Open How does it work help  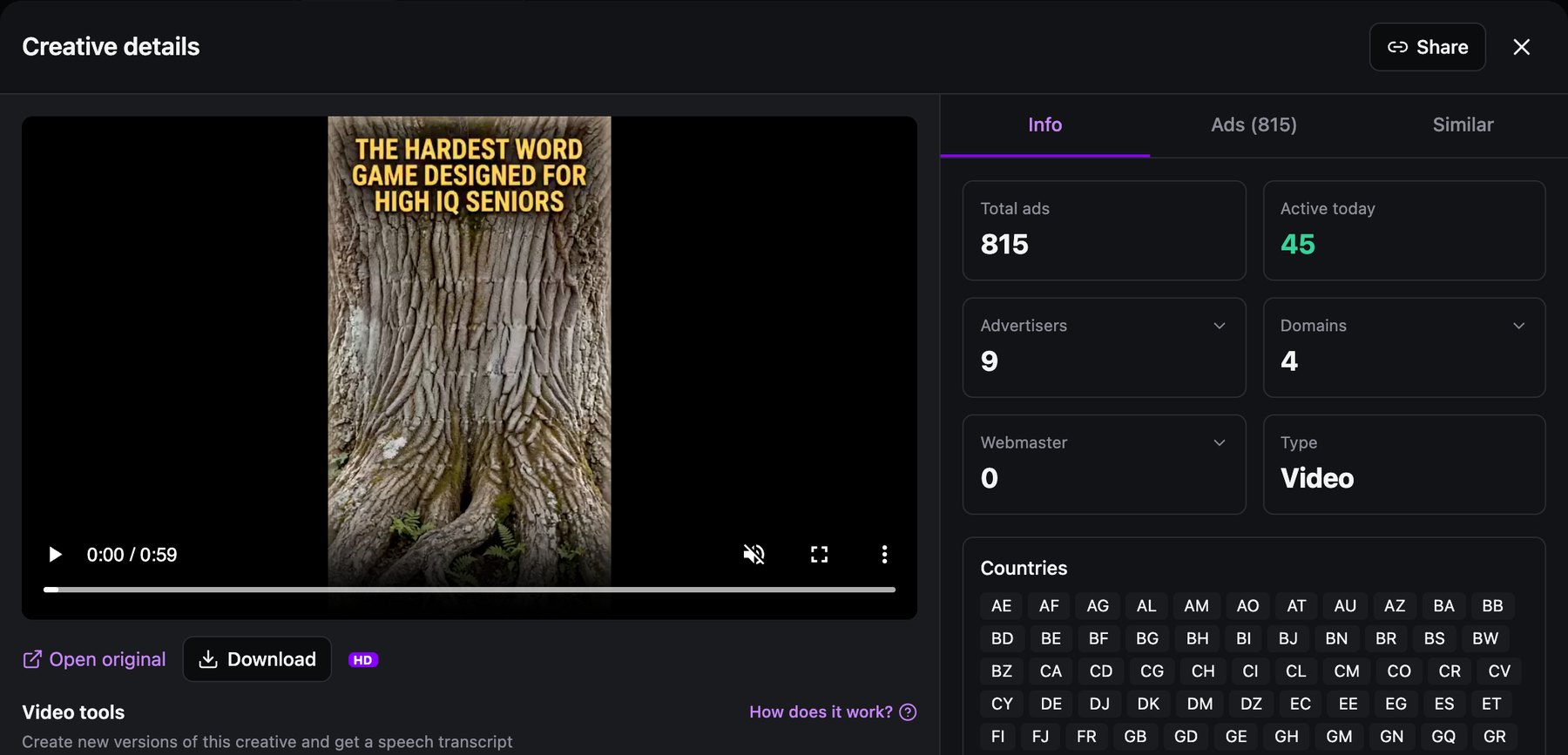pyautogui.click(x=833, y=712)
